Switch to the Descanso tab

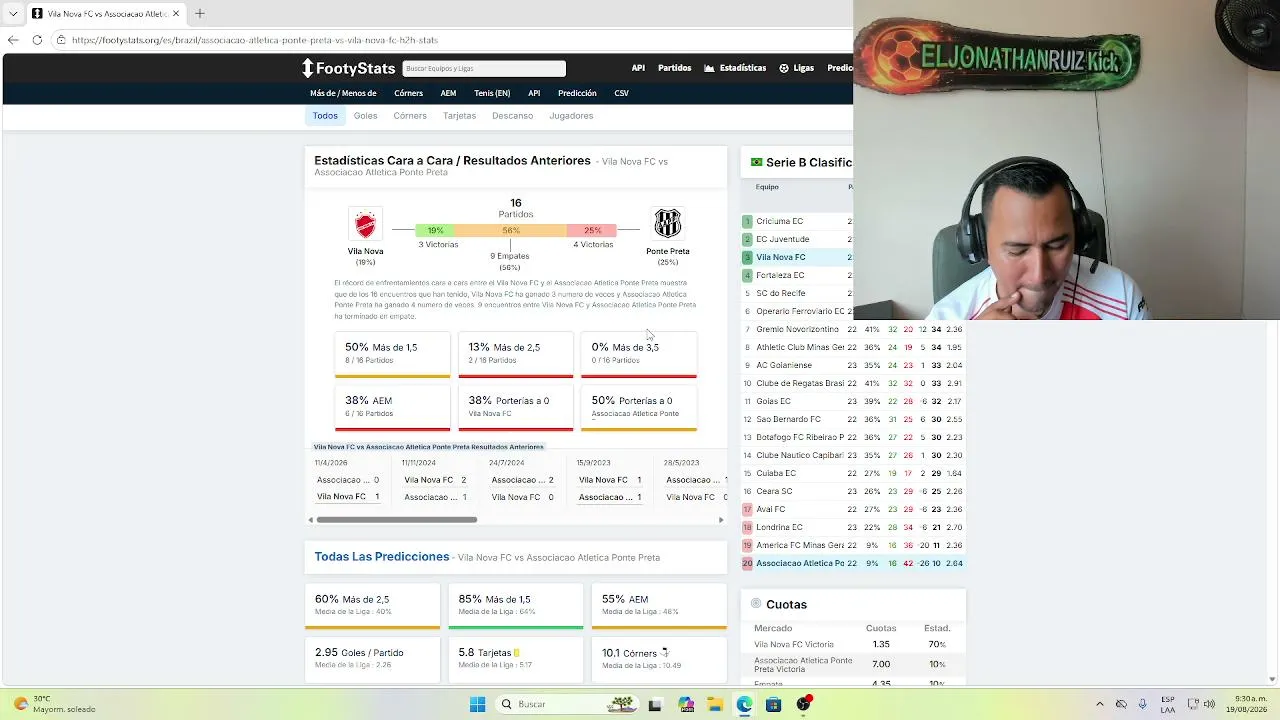click(512, 116)
